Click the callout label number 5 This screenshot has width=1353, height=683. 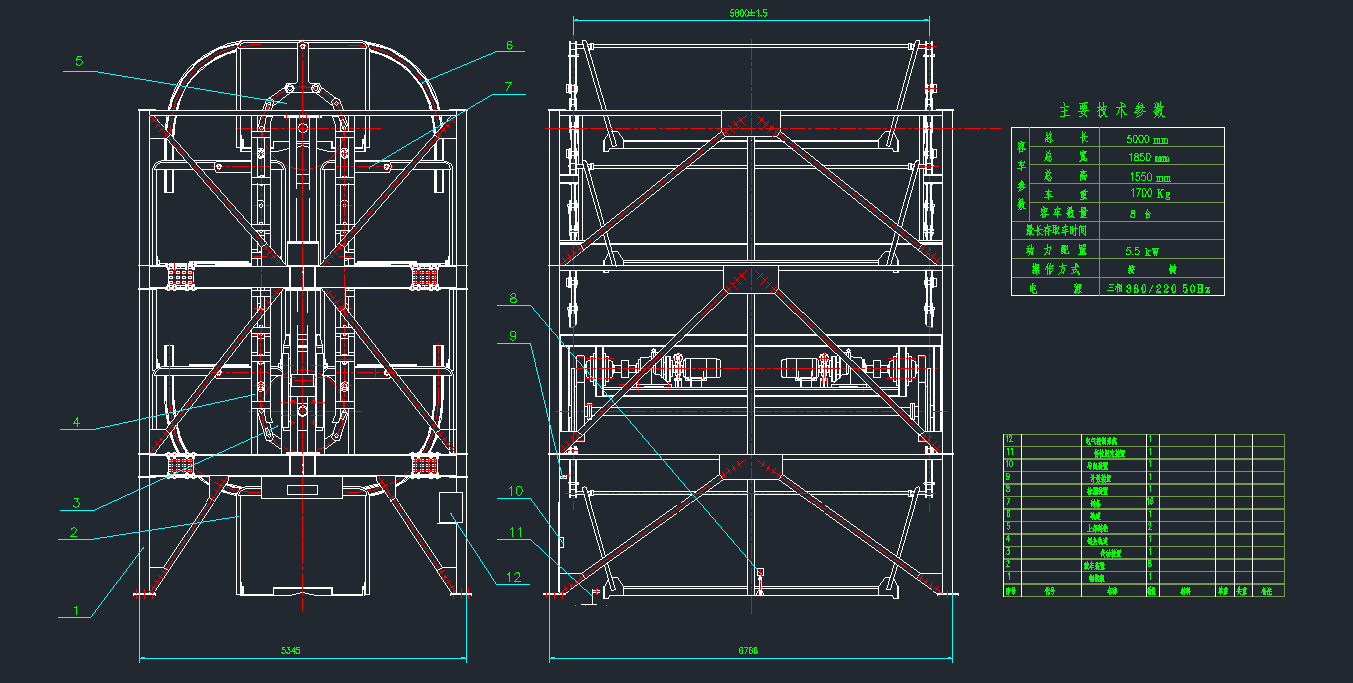coord(79,61)
